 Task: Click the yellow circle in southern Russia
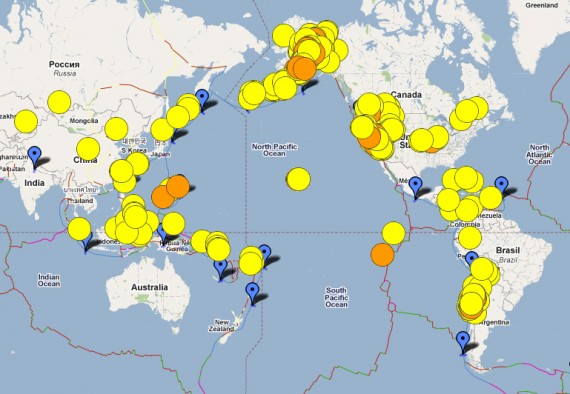[x=59, y=102]
